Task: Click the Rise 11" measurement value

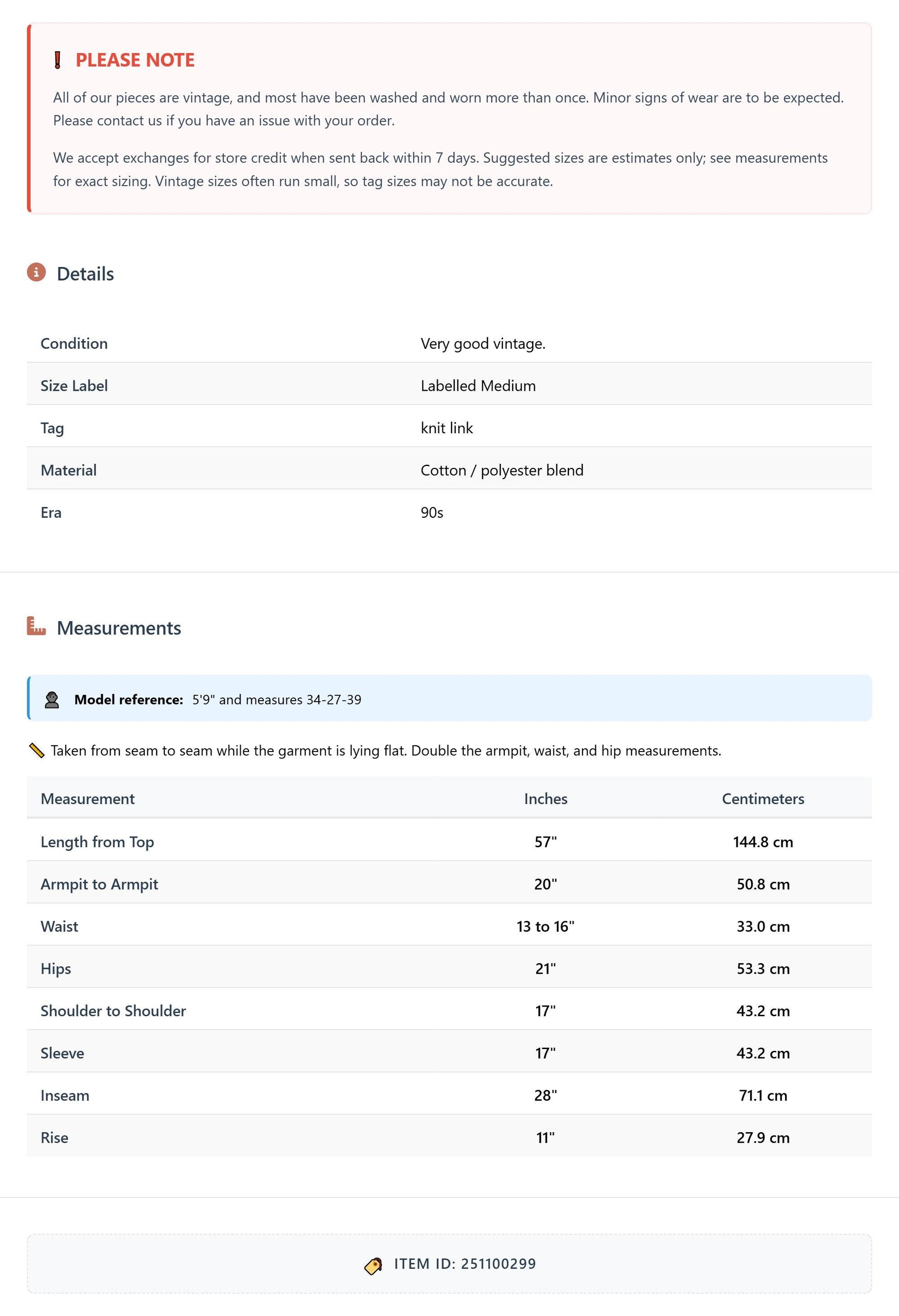Action: pyautogui.click(x=546, y=1138)
